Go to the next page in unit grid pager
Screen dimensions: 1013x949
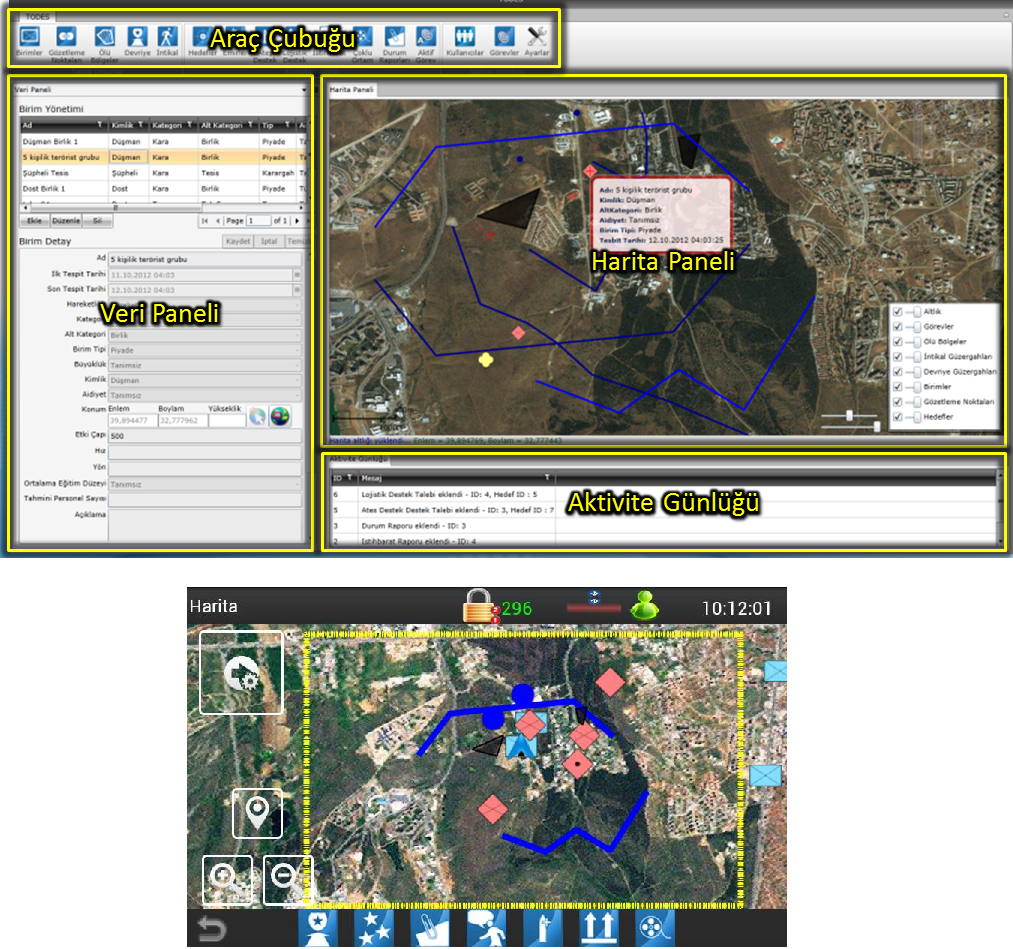[x=297, y=221]
